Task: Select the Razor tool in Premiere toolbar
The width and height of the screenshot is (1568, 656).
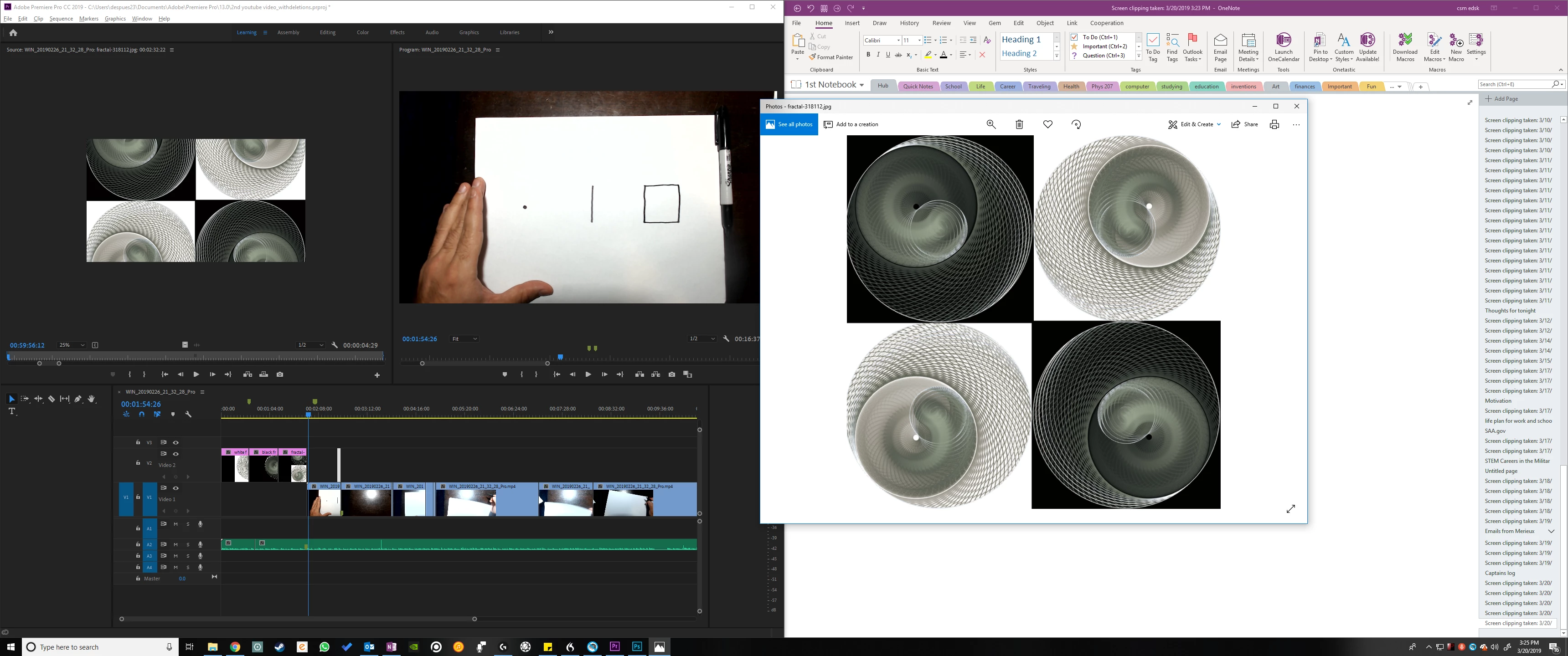Action: [51, 399]
